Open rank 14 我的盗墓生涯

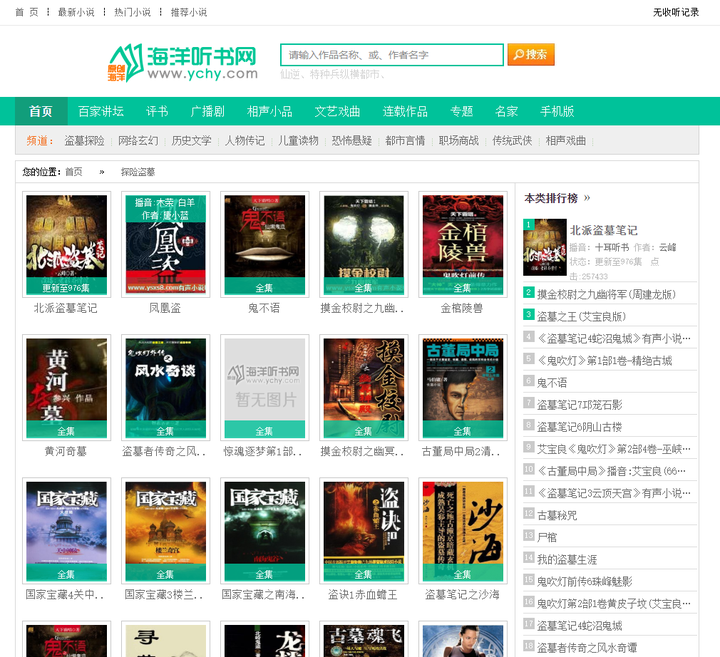(x=567, y=559)
